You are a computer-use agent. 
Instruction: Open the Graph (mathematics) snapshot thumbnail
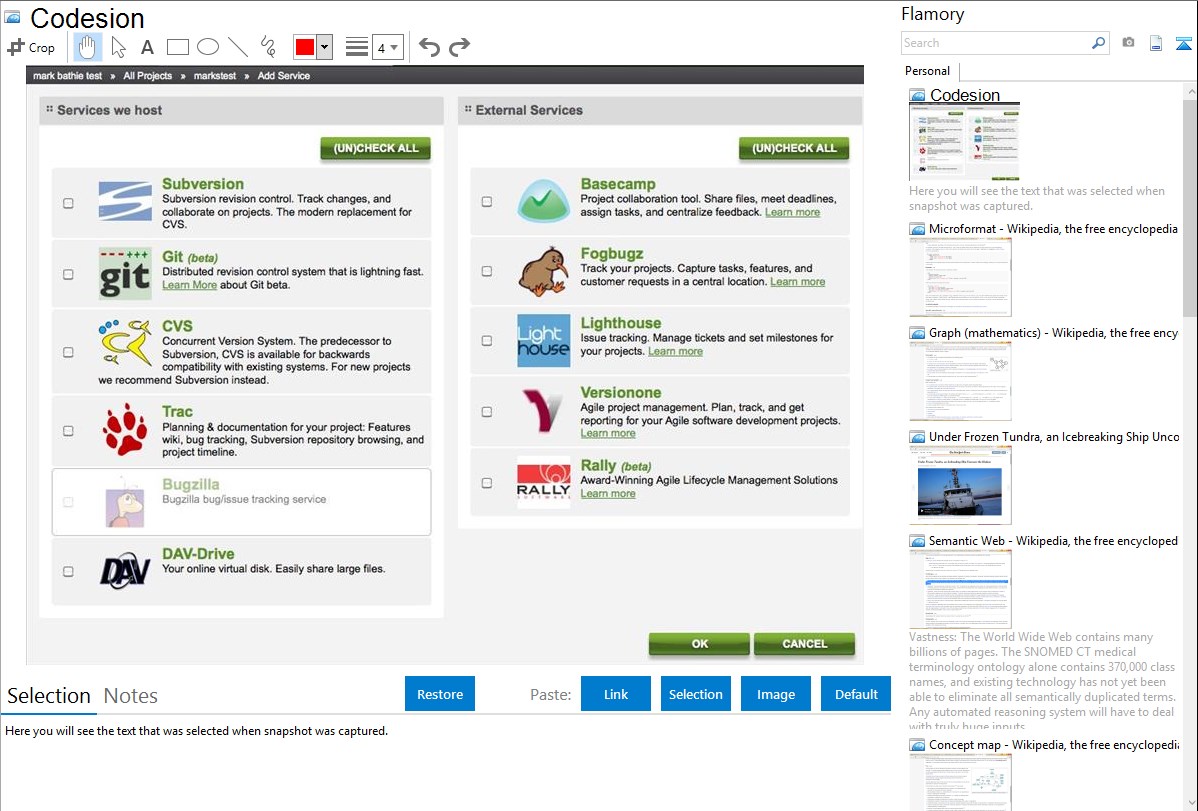click(x=960, y=381)
